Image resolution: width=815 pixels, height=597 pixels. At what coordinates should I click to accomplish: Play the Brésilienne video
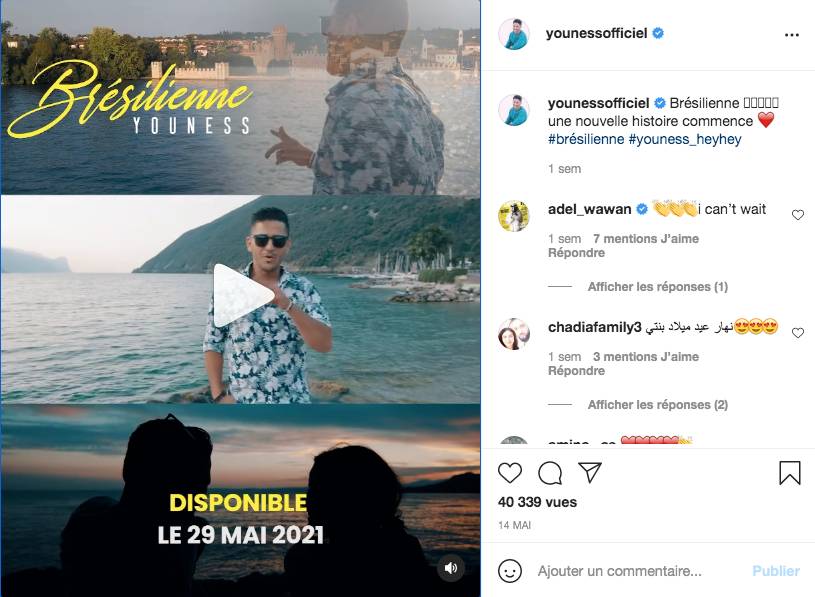[x=242, y=296]
